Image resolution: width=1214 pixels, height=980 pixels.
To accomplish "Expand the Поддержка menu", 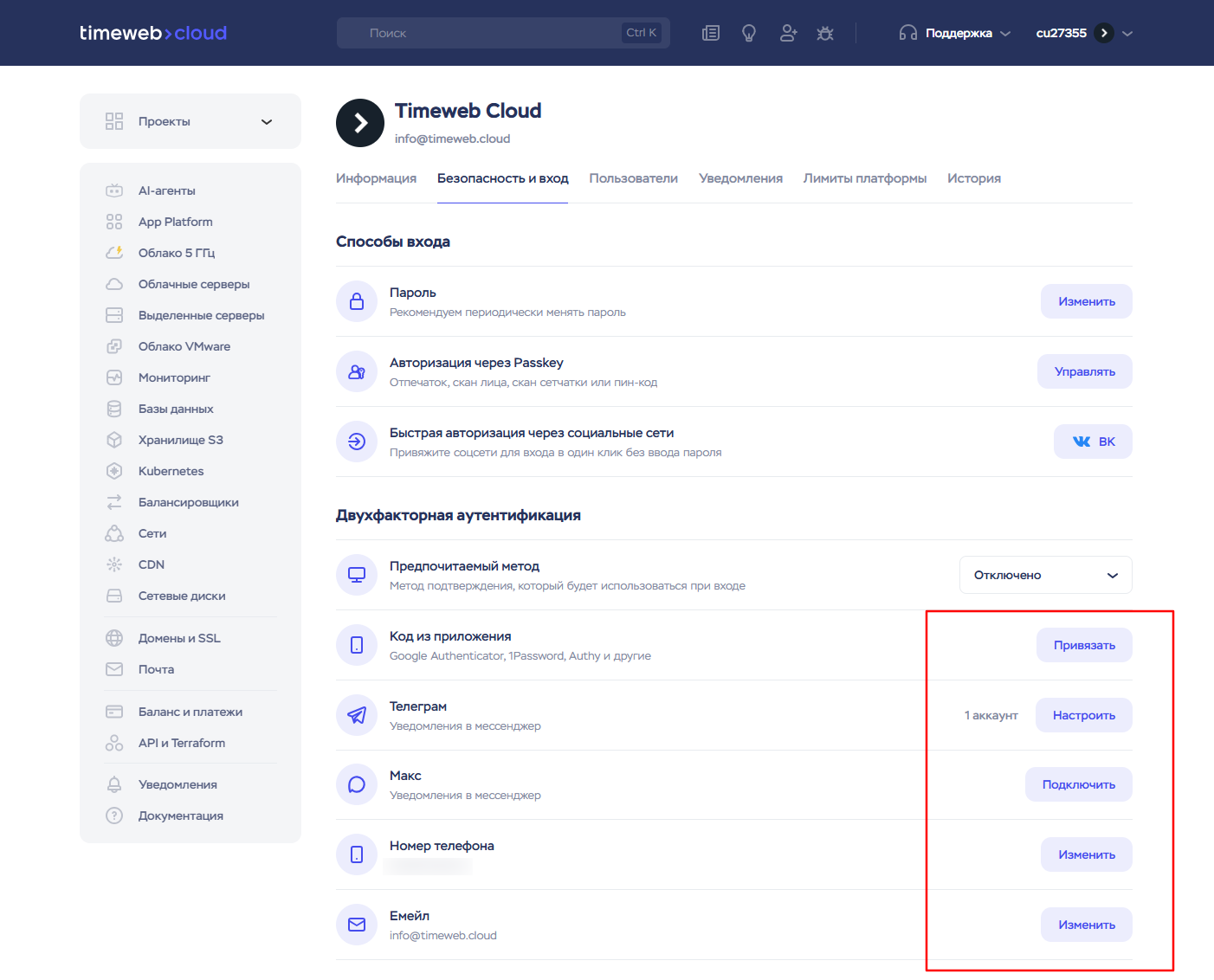I will coord(955,33).
